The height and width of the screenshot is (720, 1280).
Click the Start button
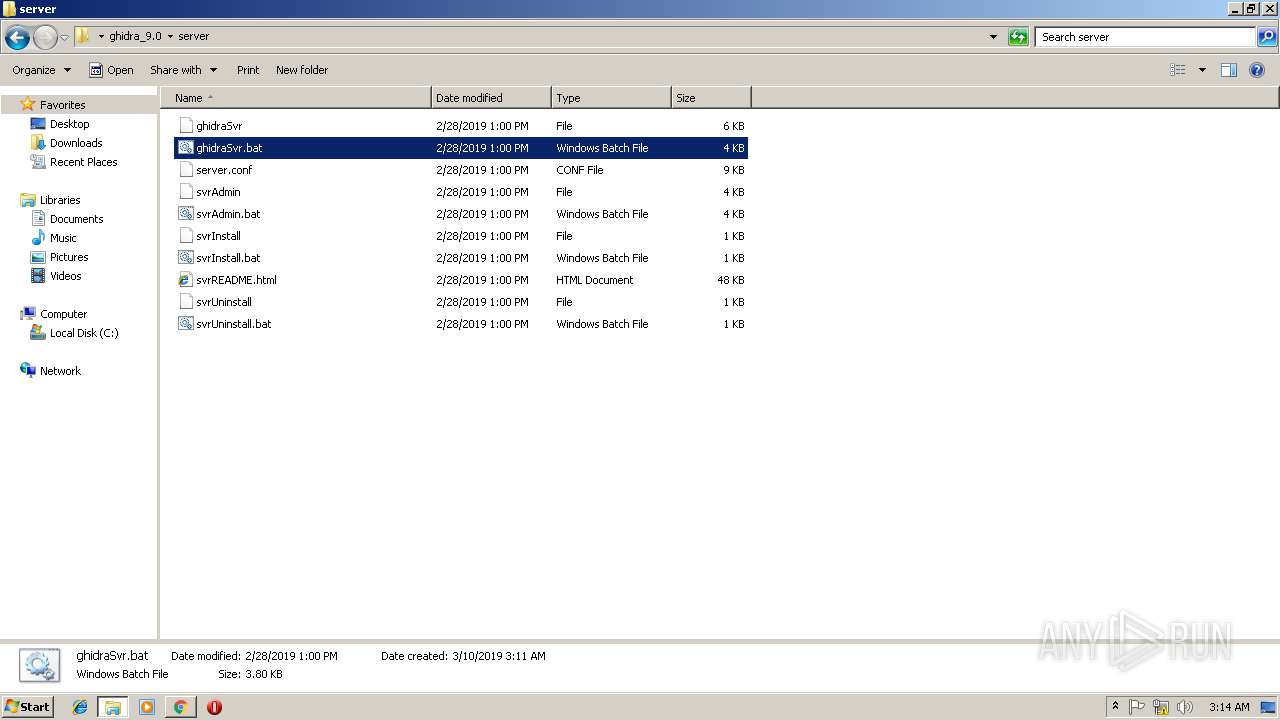28,707
